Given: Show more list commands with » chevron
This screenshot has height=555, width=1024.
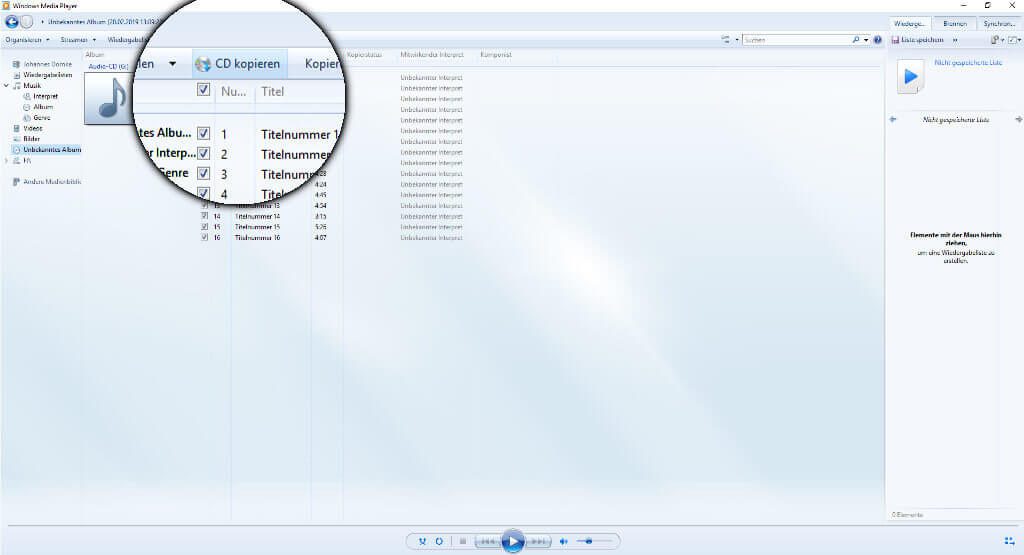Looking at the screenshot, I should (955, 40).
